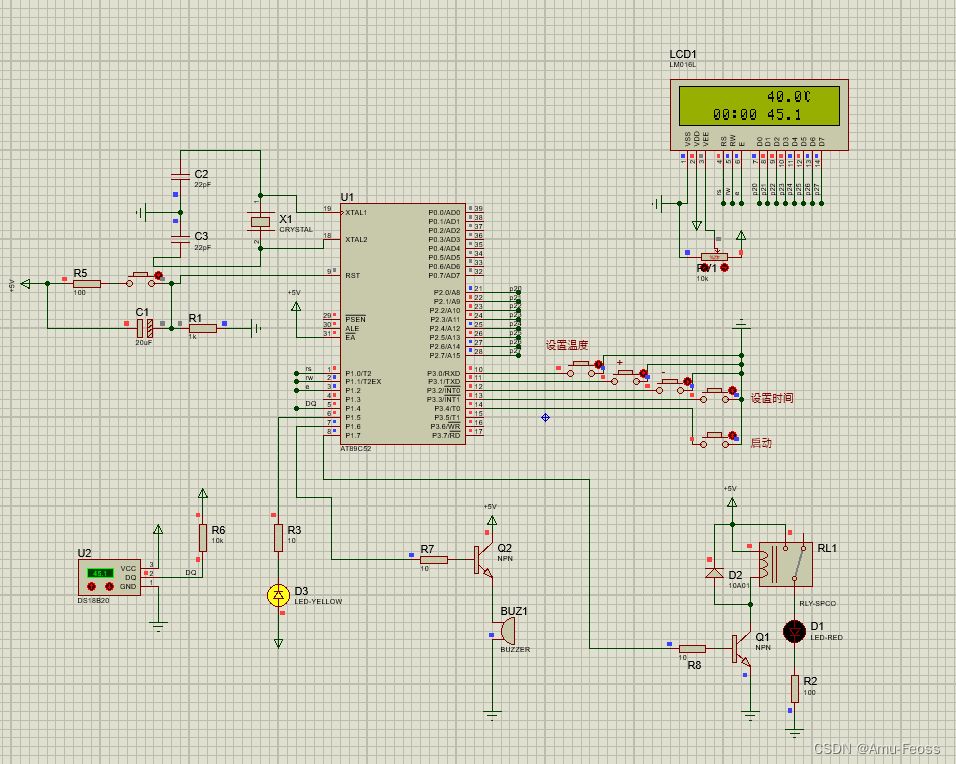This screenshot has height=764, width=956.
Task: Click the 45.1 readout on DS18B20
Action: tap(100, 573)
